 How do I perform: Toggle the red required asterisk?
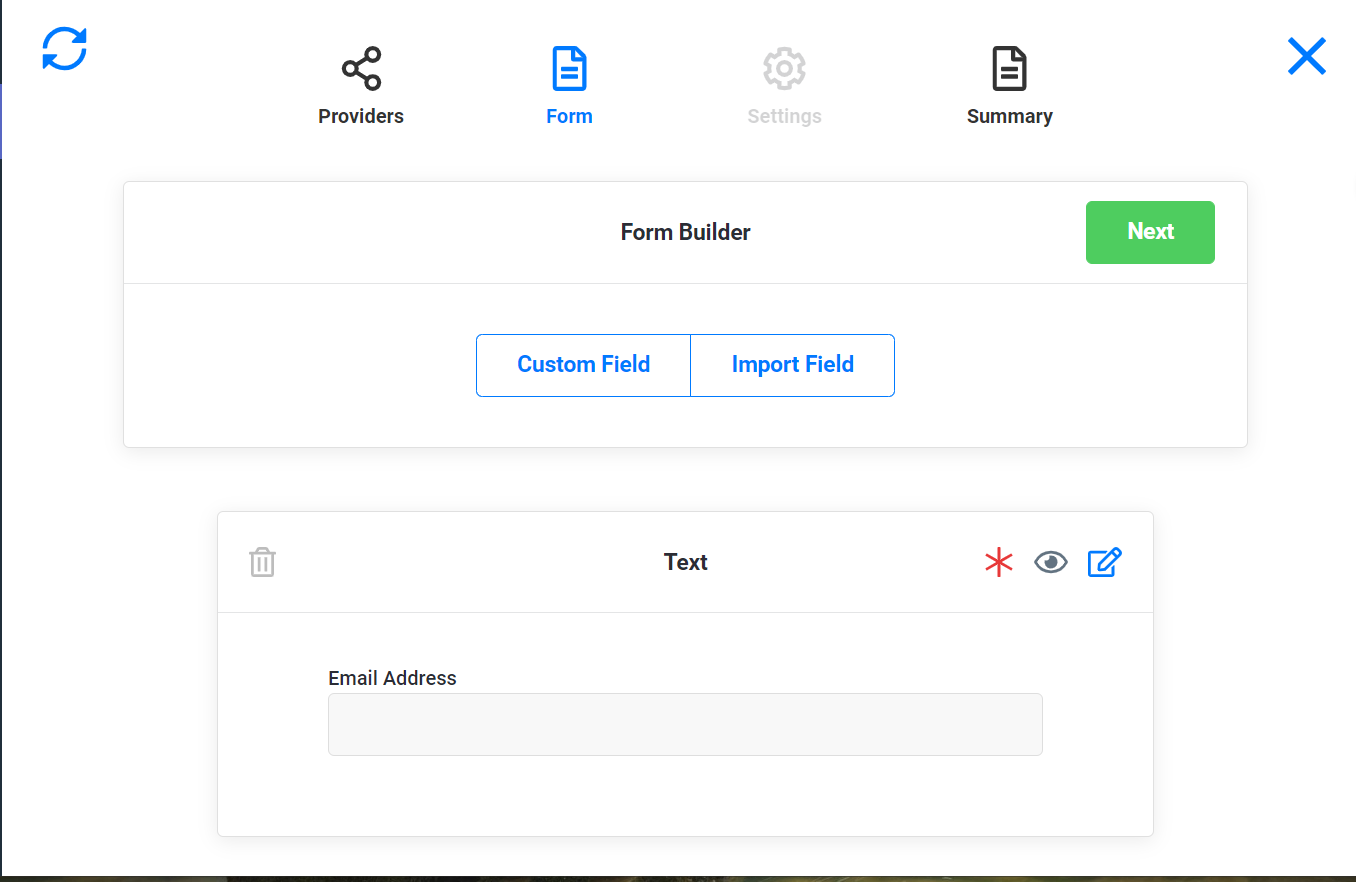point(998,563)
